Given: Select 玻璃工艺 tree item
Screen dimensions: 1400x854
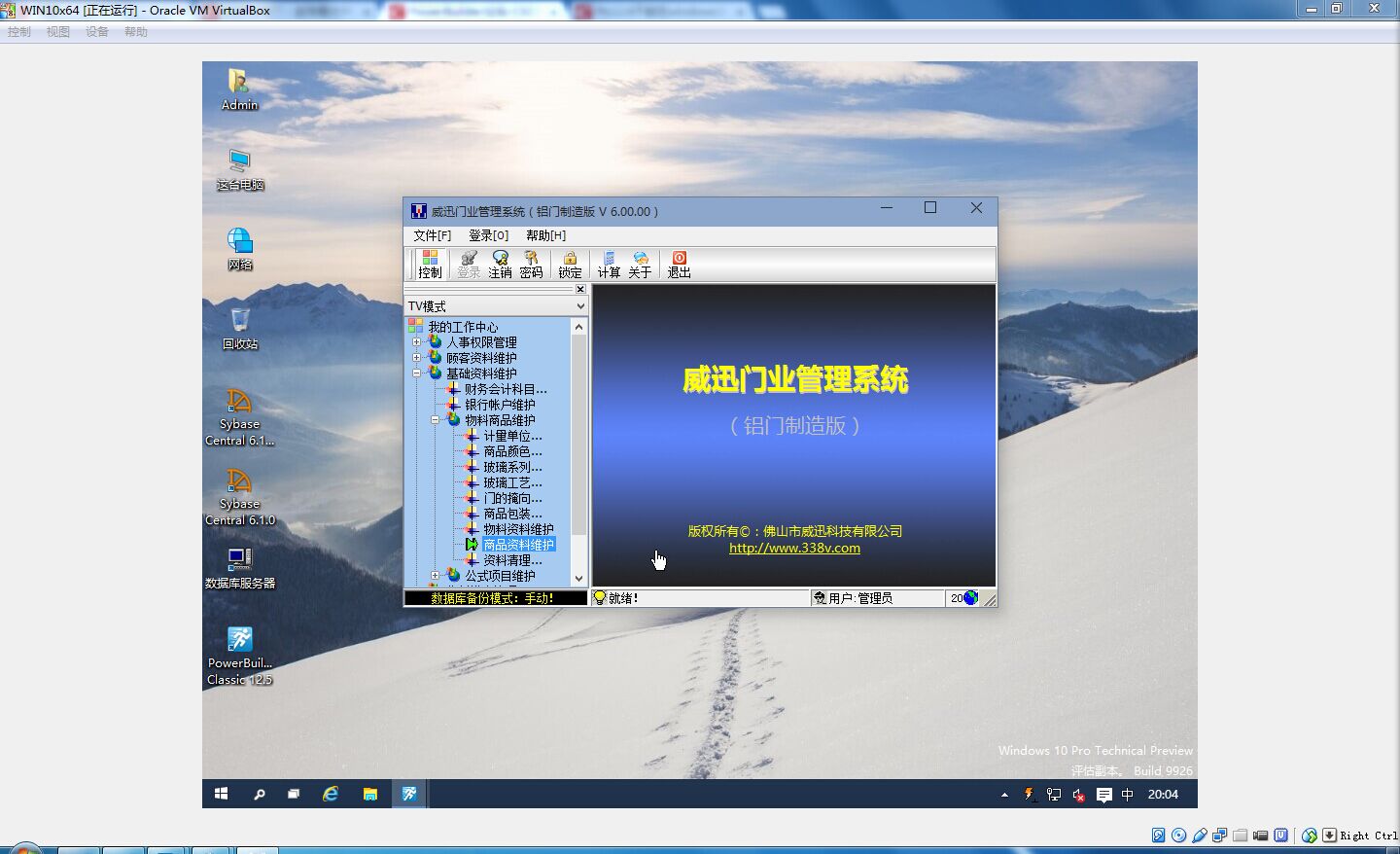Looking at the screenshot, I should coord(512,482).
